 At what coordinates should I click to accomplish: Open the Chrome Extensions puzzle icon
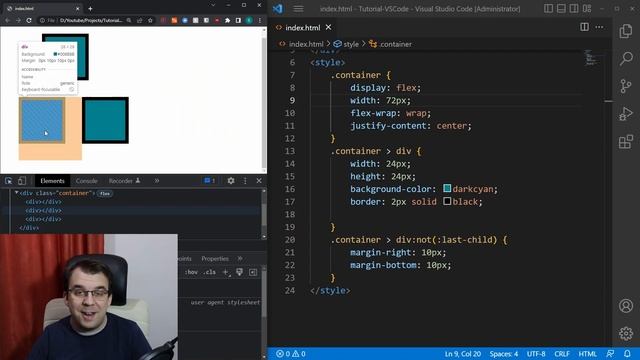tap(227, 20)
